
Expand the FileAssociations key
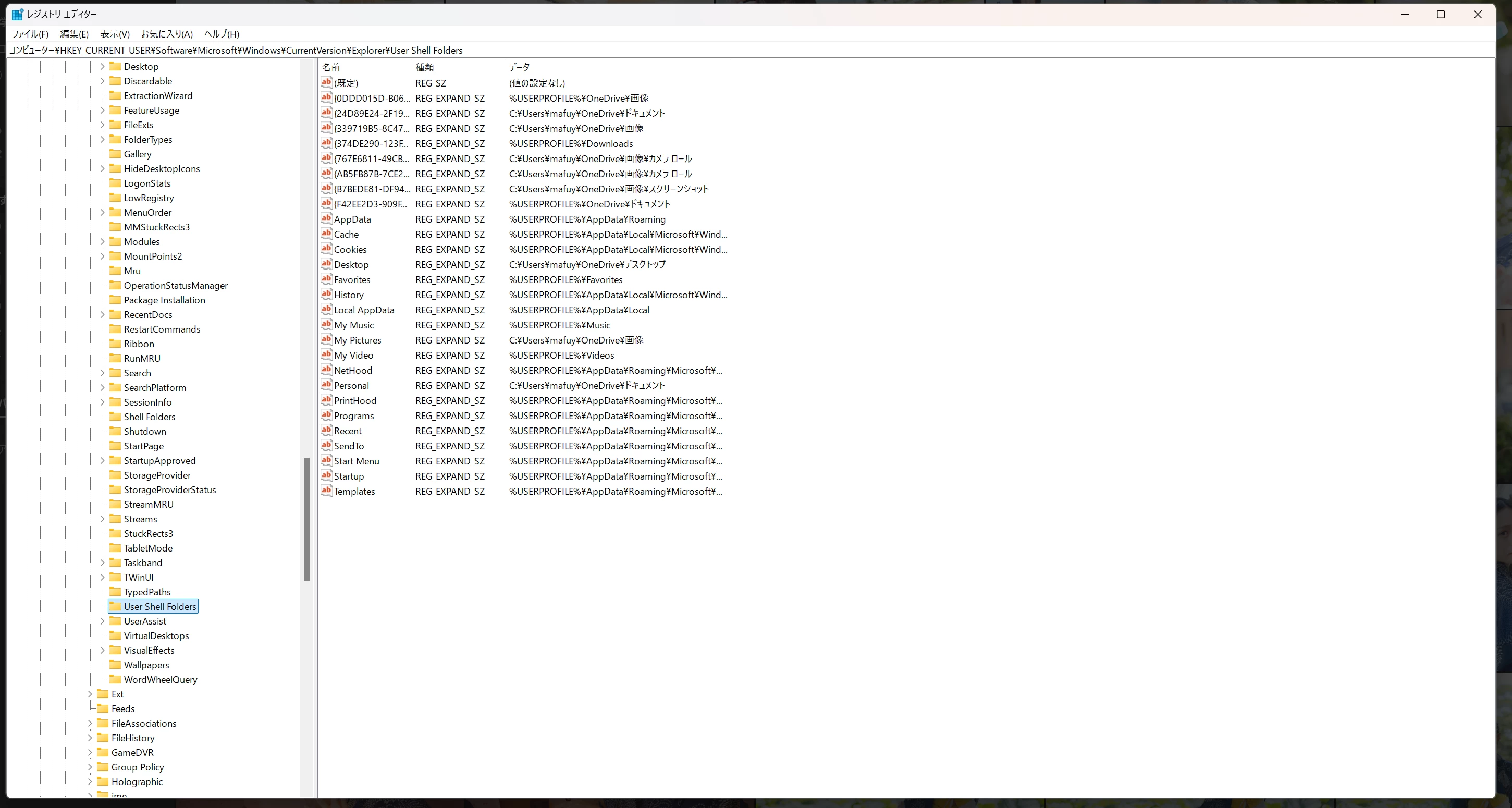pyautogui.click(x=90, y=724)
